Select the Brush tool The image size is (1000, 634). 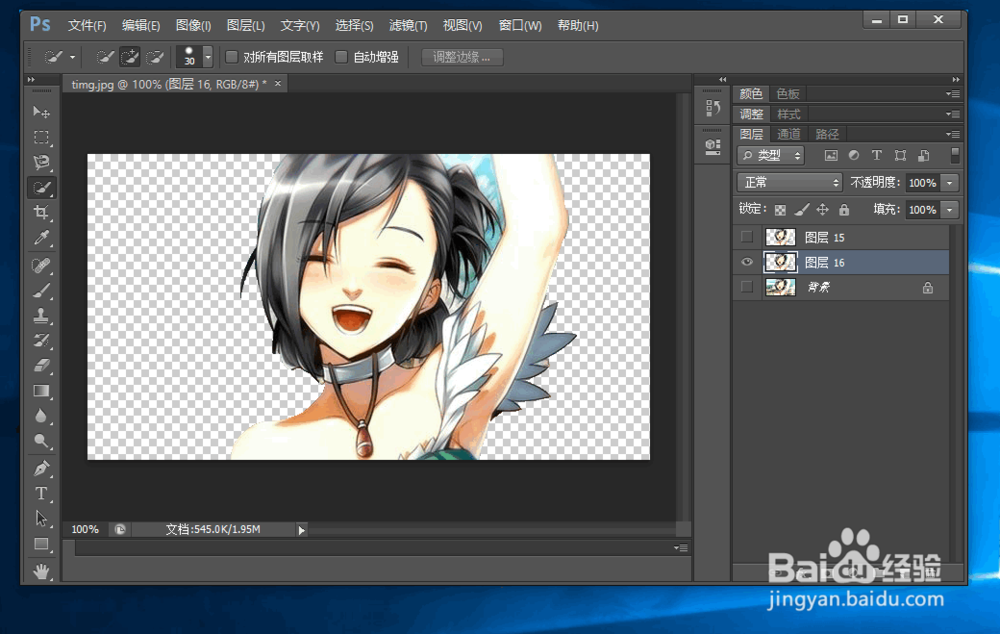(x=41, y=290)
